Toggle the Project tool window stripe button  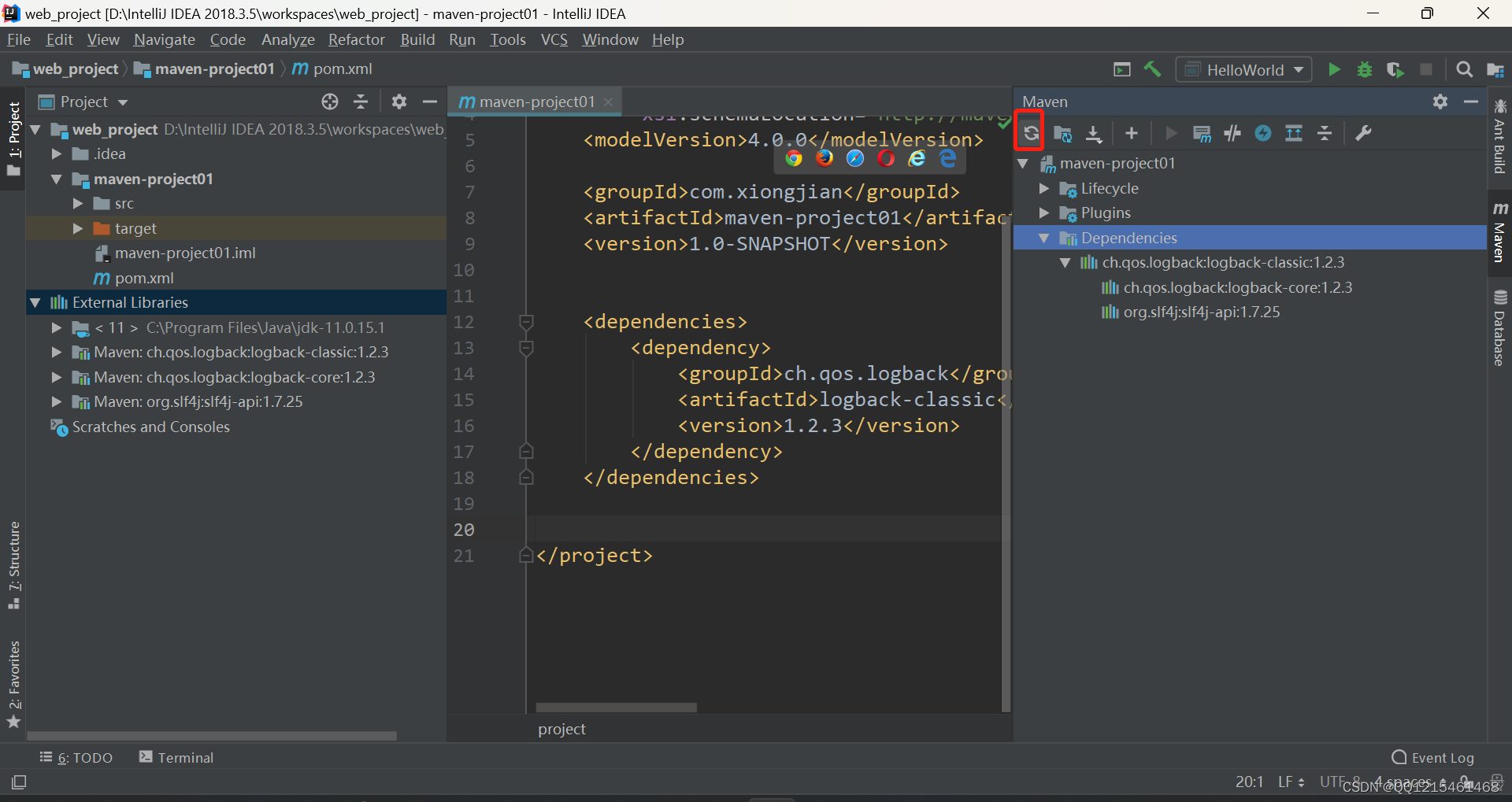coord(13,139)
